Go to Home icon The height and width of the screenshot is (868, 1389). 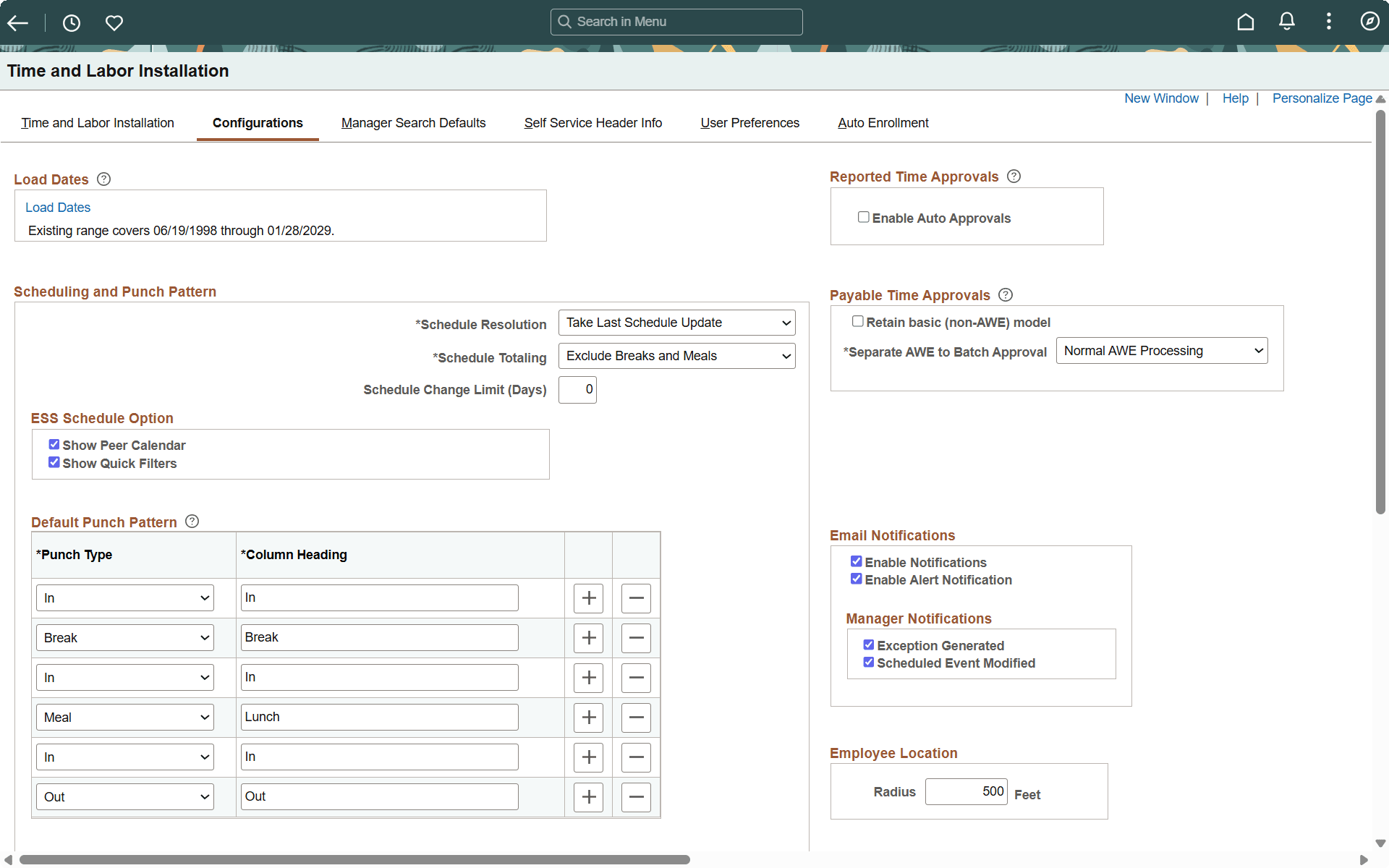coord(1245,22)
